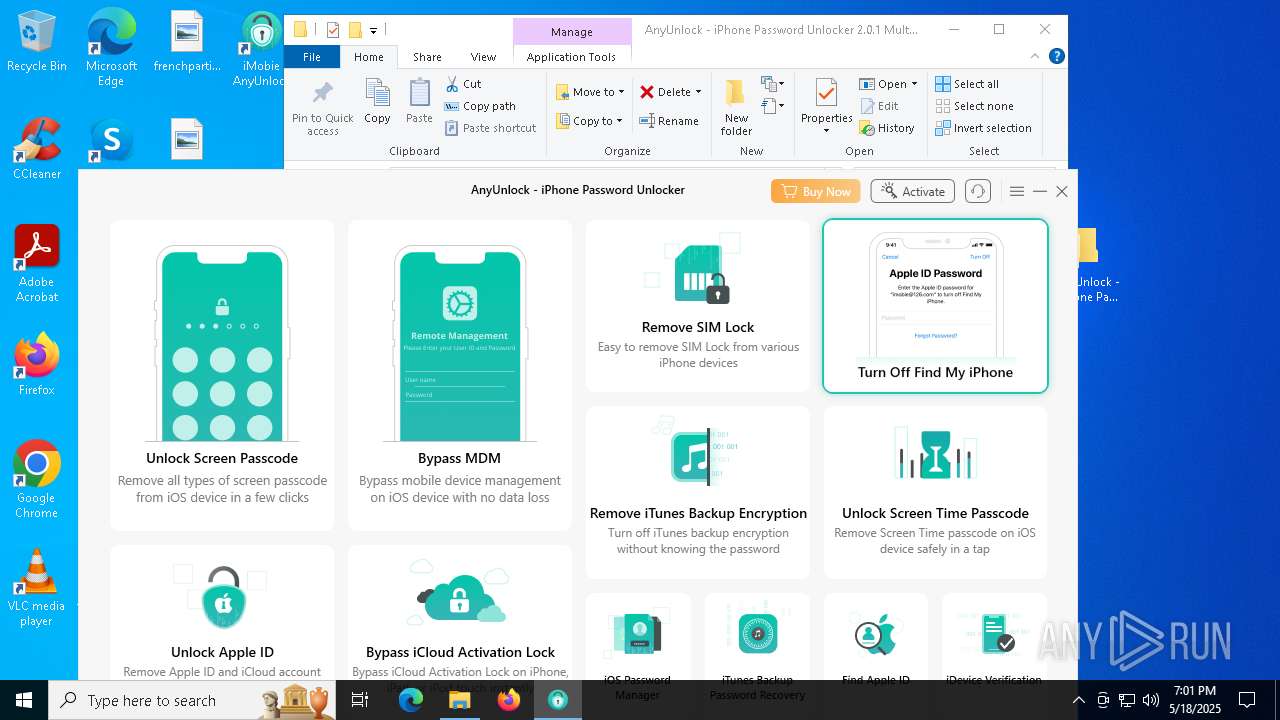Click the Copy ribbon icon

coord(377,101)
